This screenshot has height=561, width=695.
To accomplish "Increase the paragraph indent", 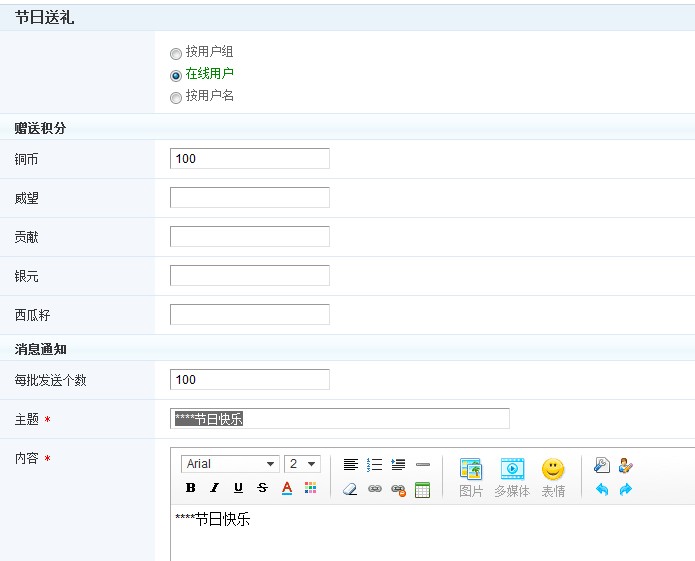I will pyautogui.click(x=398, y=464).
